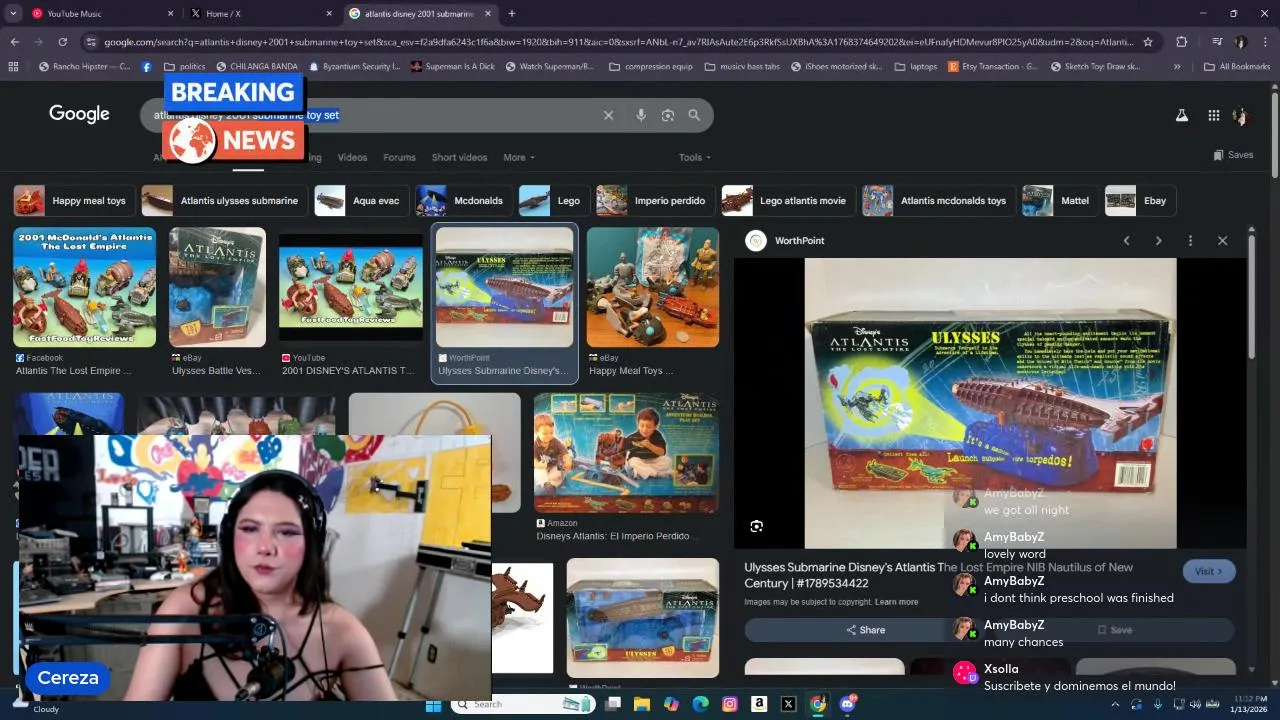Open Amazon app from taskbar
This screenshot has width=1280, height=720.
[x=759, y=705]
